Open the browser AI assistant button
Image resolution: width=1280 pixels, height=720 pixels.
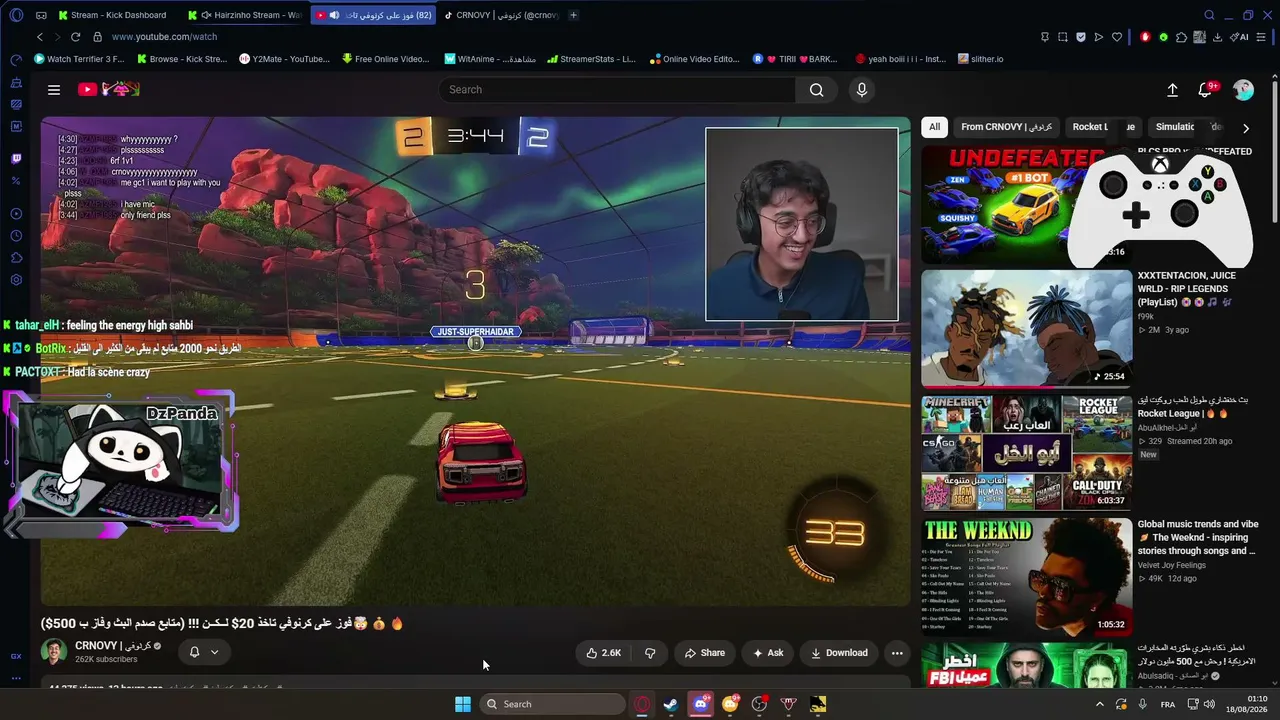[x=1241, y=37]
